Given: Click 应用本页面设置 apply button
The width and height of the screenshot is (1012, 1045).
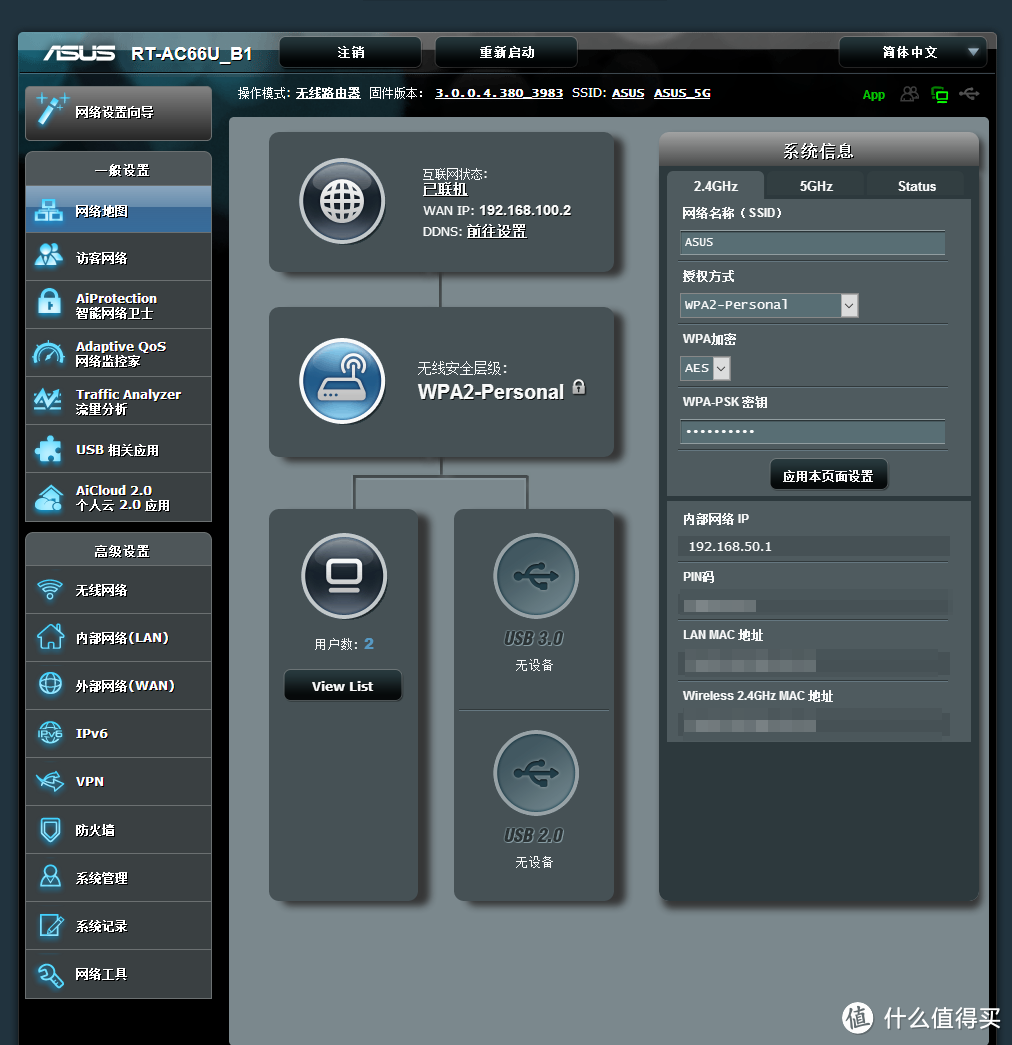Looking at the screenshot, I should (828, 476).
